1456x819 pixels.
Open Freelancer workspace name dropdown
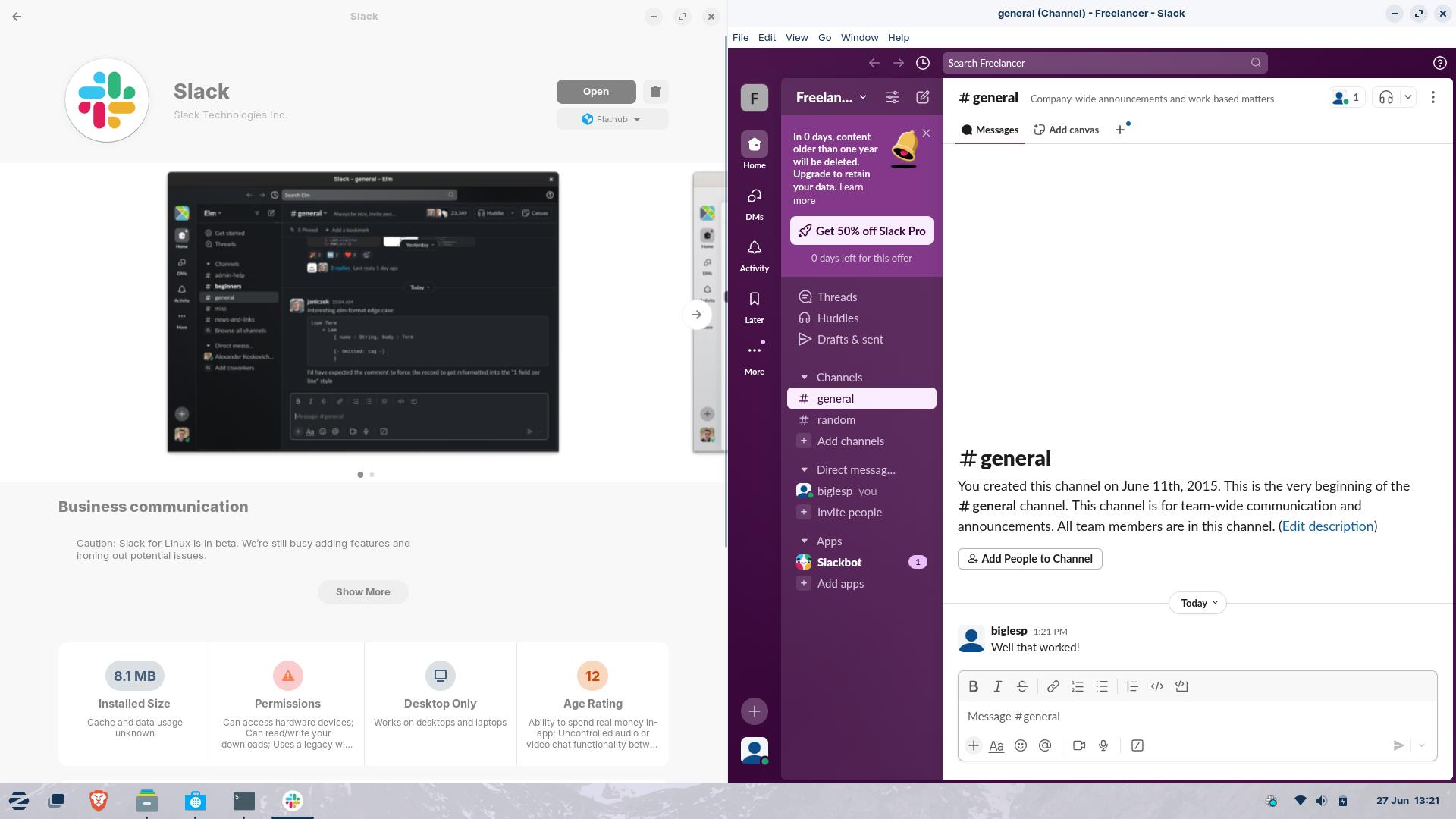[x=831, y=97]
